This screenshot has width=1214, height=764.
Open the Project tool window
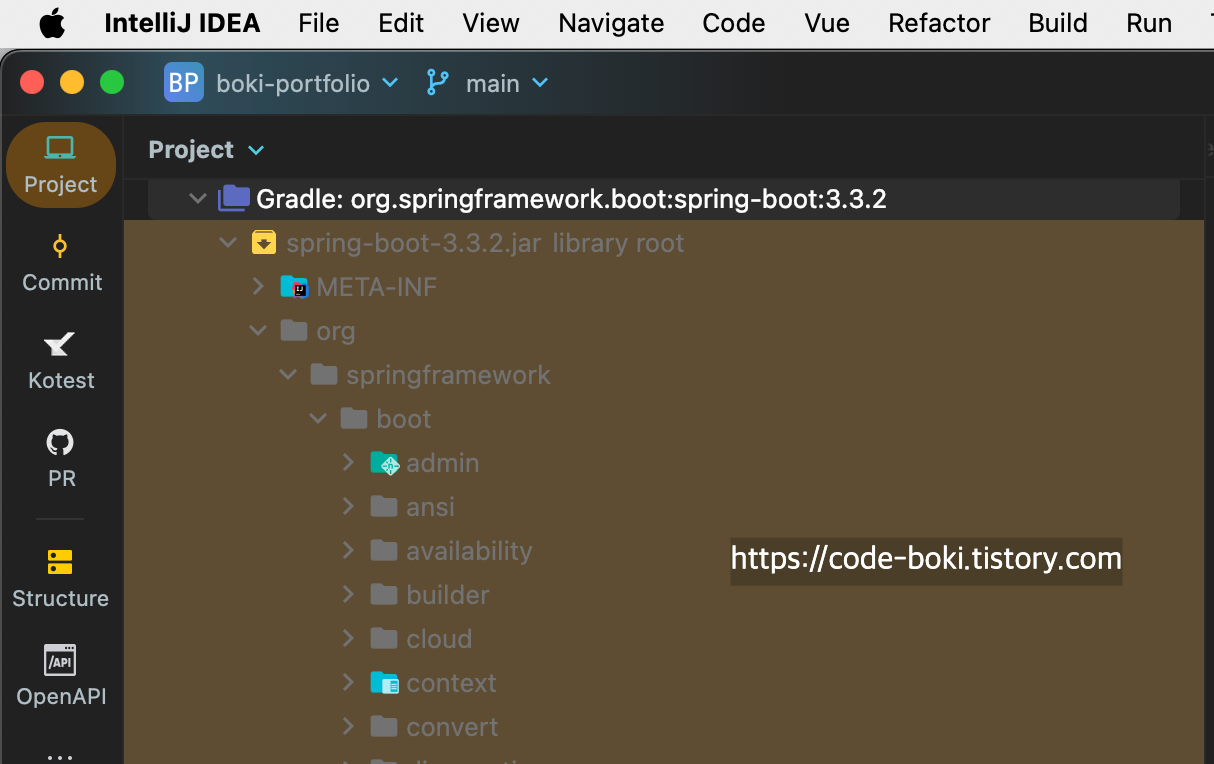(x=60, y=165)
